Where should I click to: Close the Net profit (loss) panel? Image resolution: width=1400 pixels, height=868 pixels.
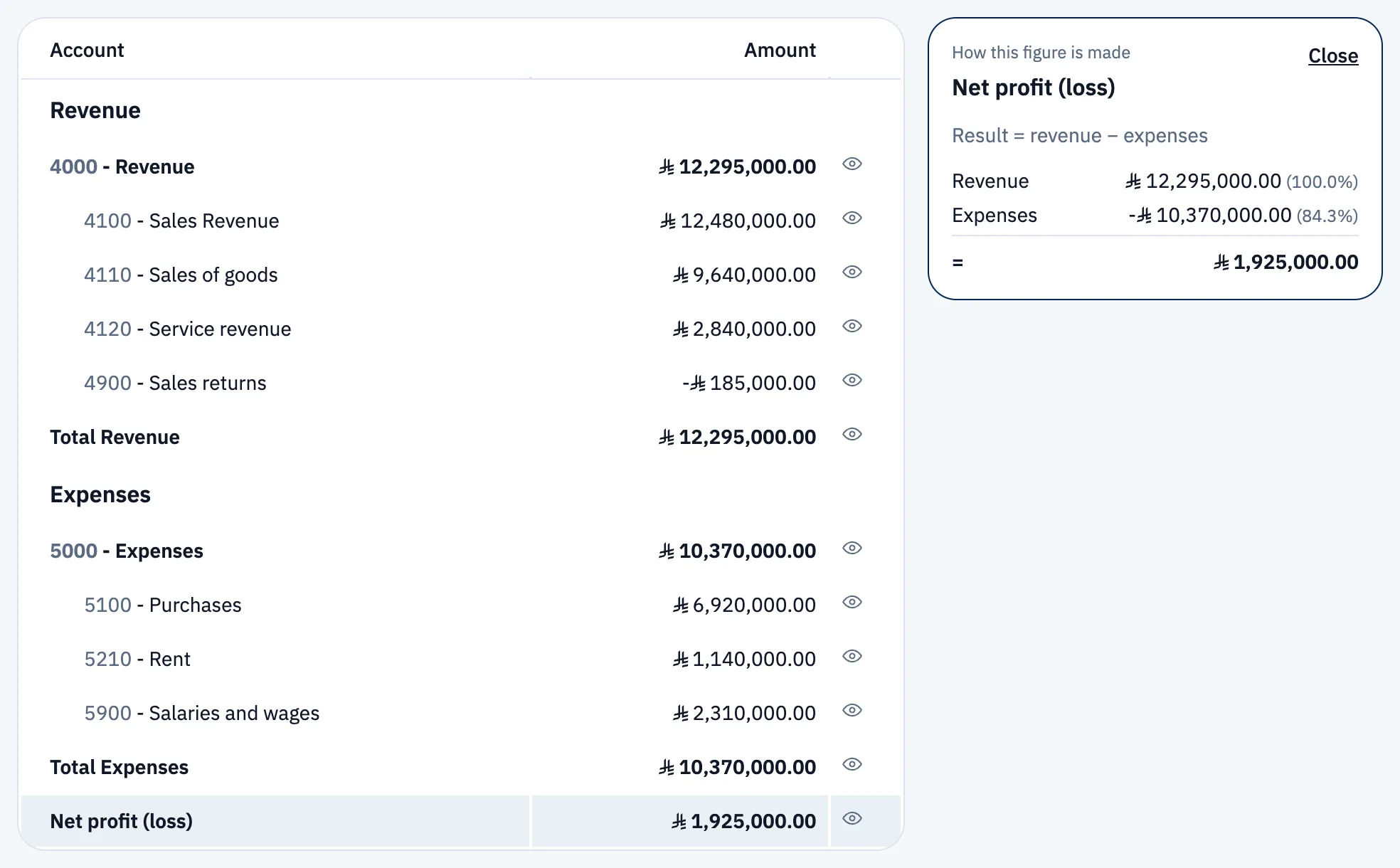pos(1333,55)
